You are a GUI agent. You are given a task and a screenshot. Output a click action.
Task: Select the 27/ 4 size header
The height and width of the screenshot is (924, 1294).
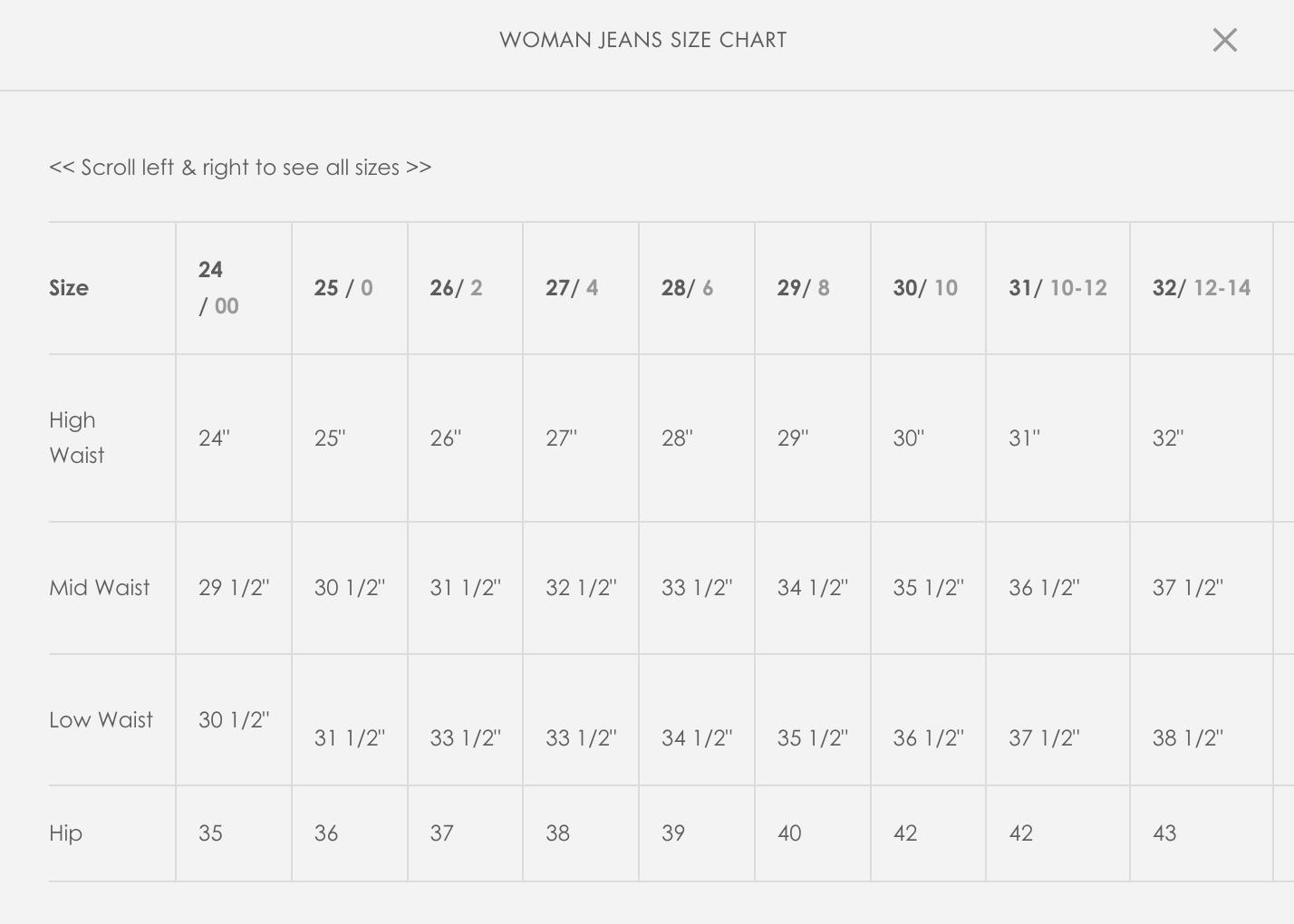coord(572,288)
